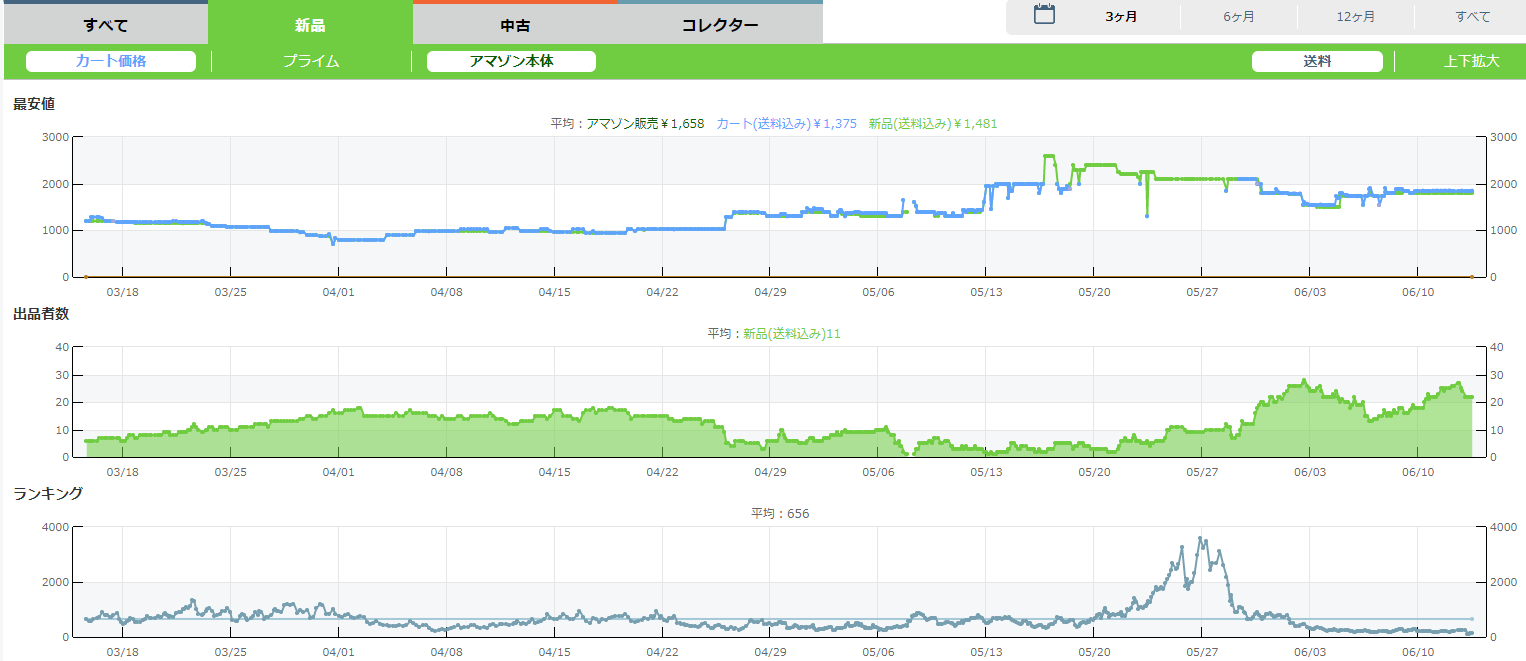The width and height of the screenshot is (1526, 661).
Task: Click the 新品(送料込み)11 seller count legend
Action: (791, 334)
